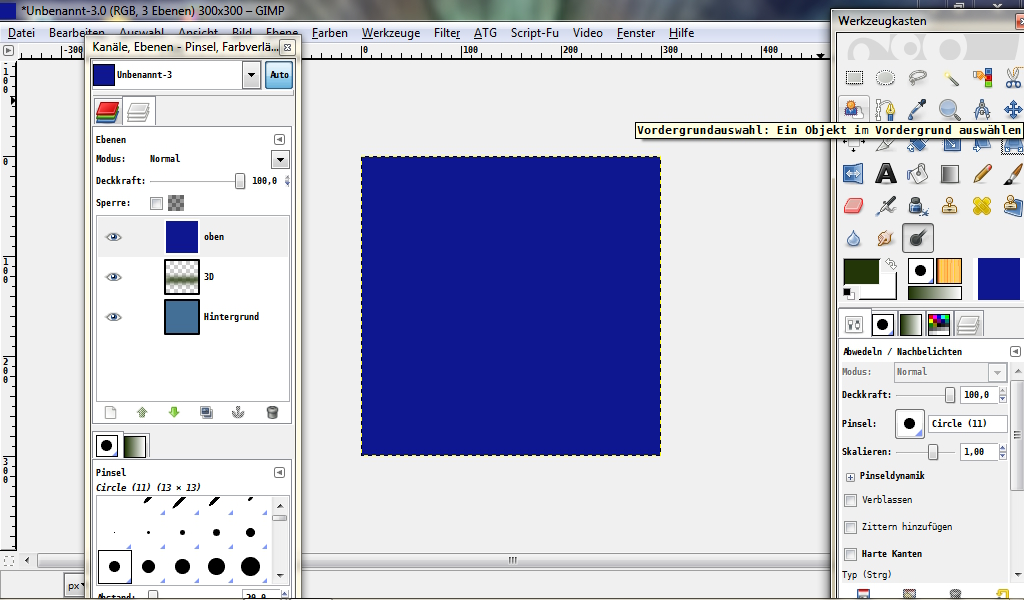Enable Harte Kanten checkbox
Image resolution: width=1024 pixels, height=600 pixels.
click(850, 554)
